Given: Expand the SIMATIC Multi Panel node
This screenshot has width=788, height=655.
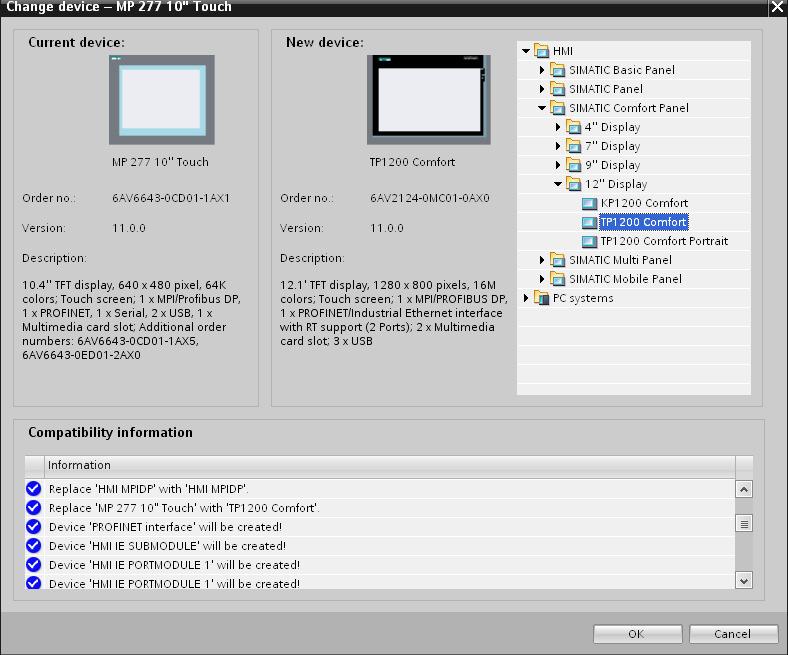Looking at the screenshot, I should pos(542,260).
